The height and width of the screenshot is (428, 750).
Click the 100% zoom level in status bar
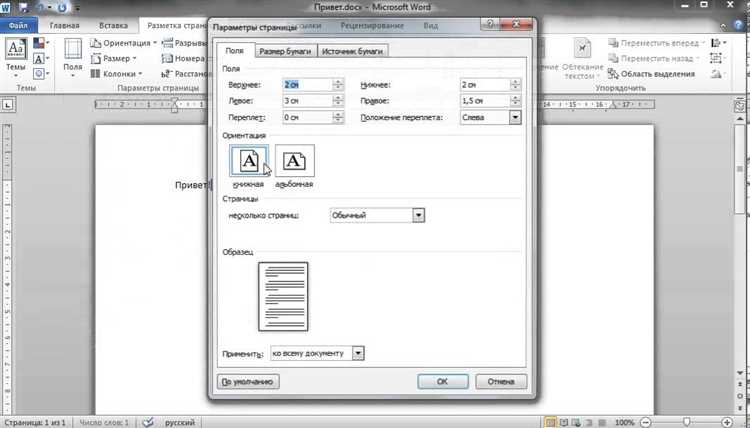[x=624, y=423]
